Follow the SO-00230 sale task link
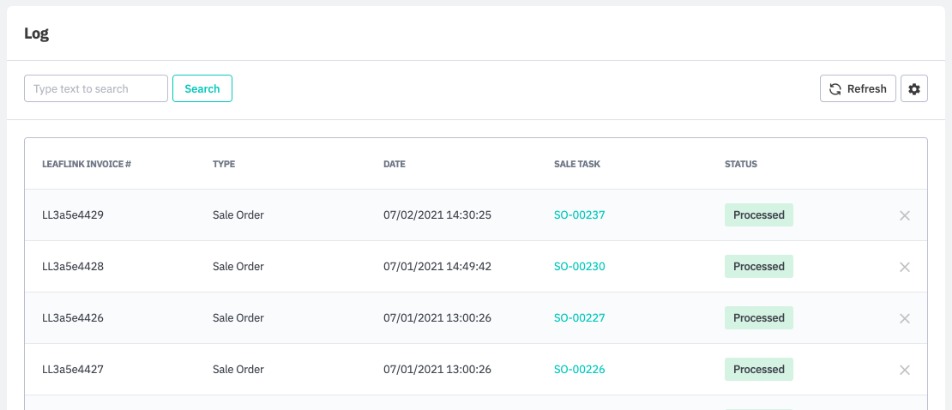This screenshot has height=410, width=952. click(579, 267)
